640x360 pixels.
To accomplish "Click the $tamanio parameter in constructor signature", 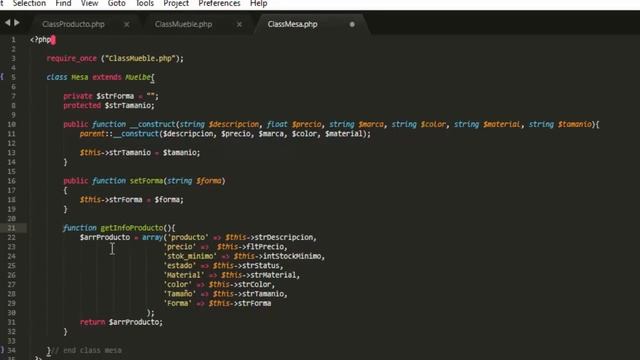I will click(574, 124).
